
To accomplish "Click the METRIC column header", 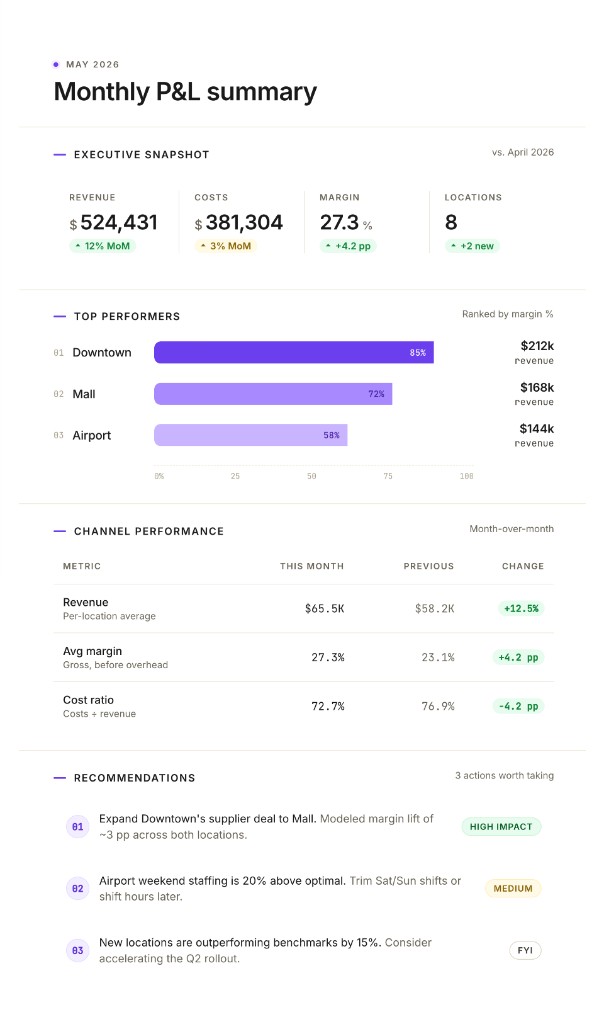I will [x=82, y=566].
